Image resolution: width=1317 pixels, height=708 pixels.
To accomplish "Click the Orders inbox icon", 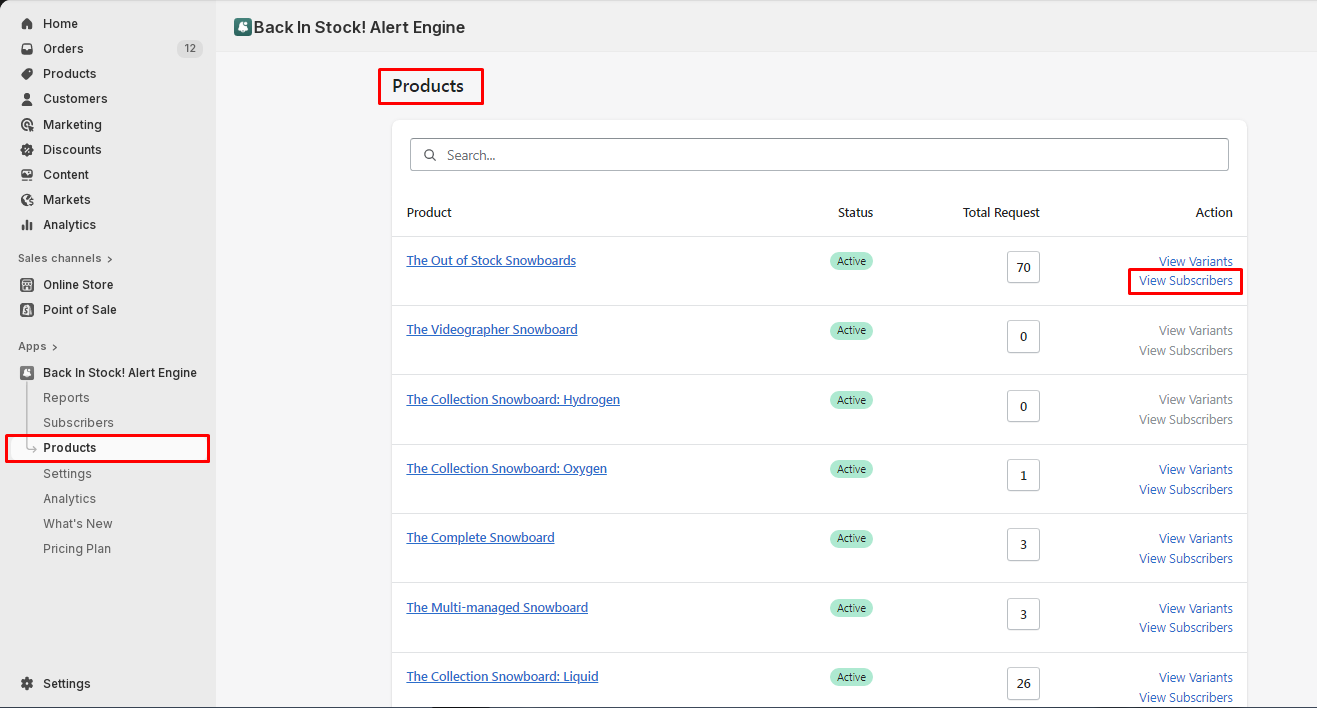I will pos(27,48).
